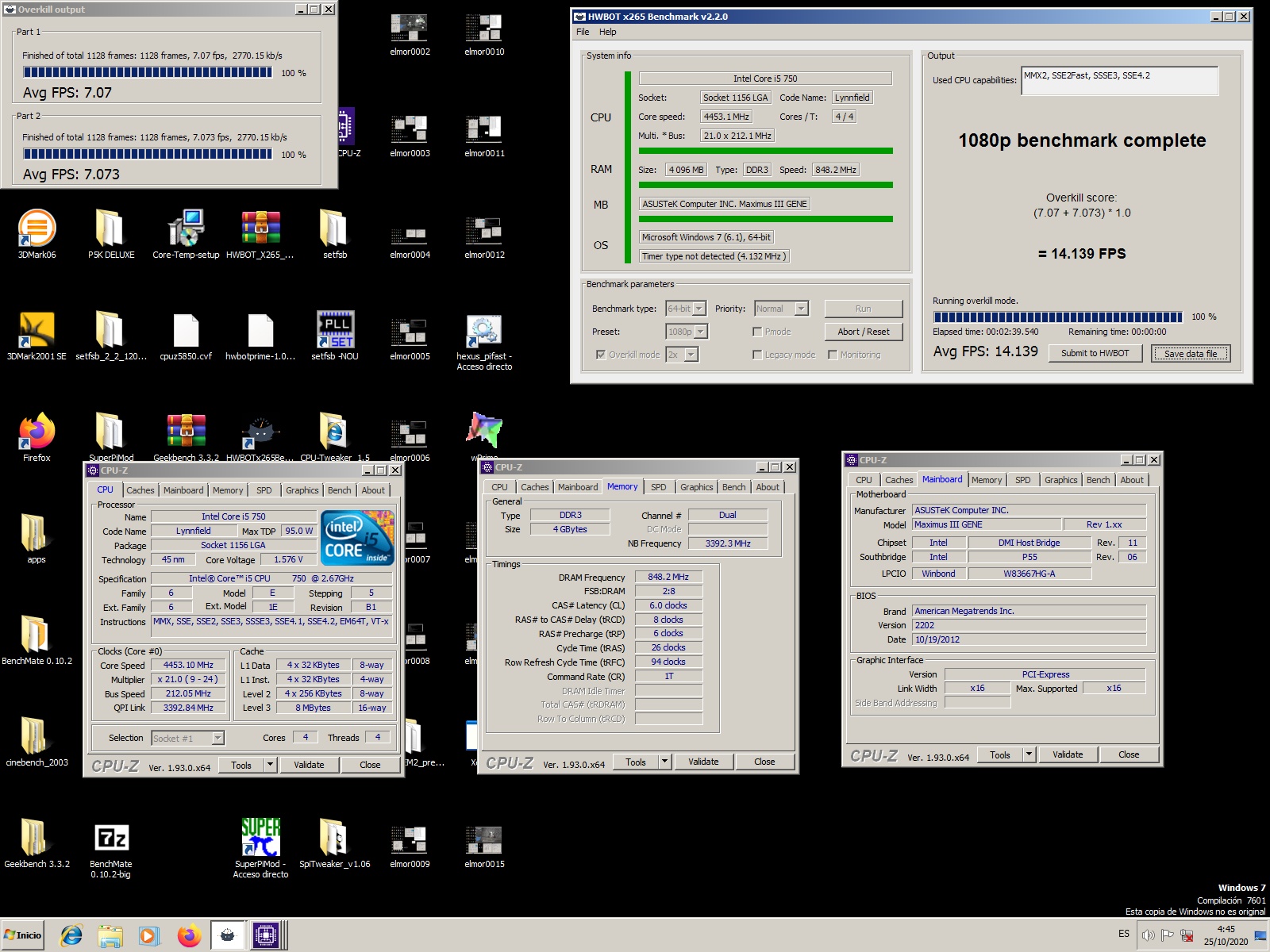The height and width of the screenshot is (952, 1270).
Task: Switch to SPD tab in Memory window
Action: point(658,487)
